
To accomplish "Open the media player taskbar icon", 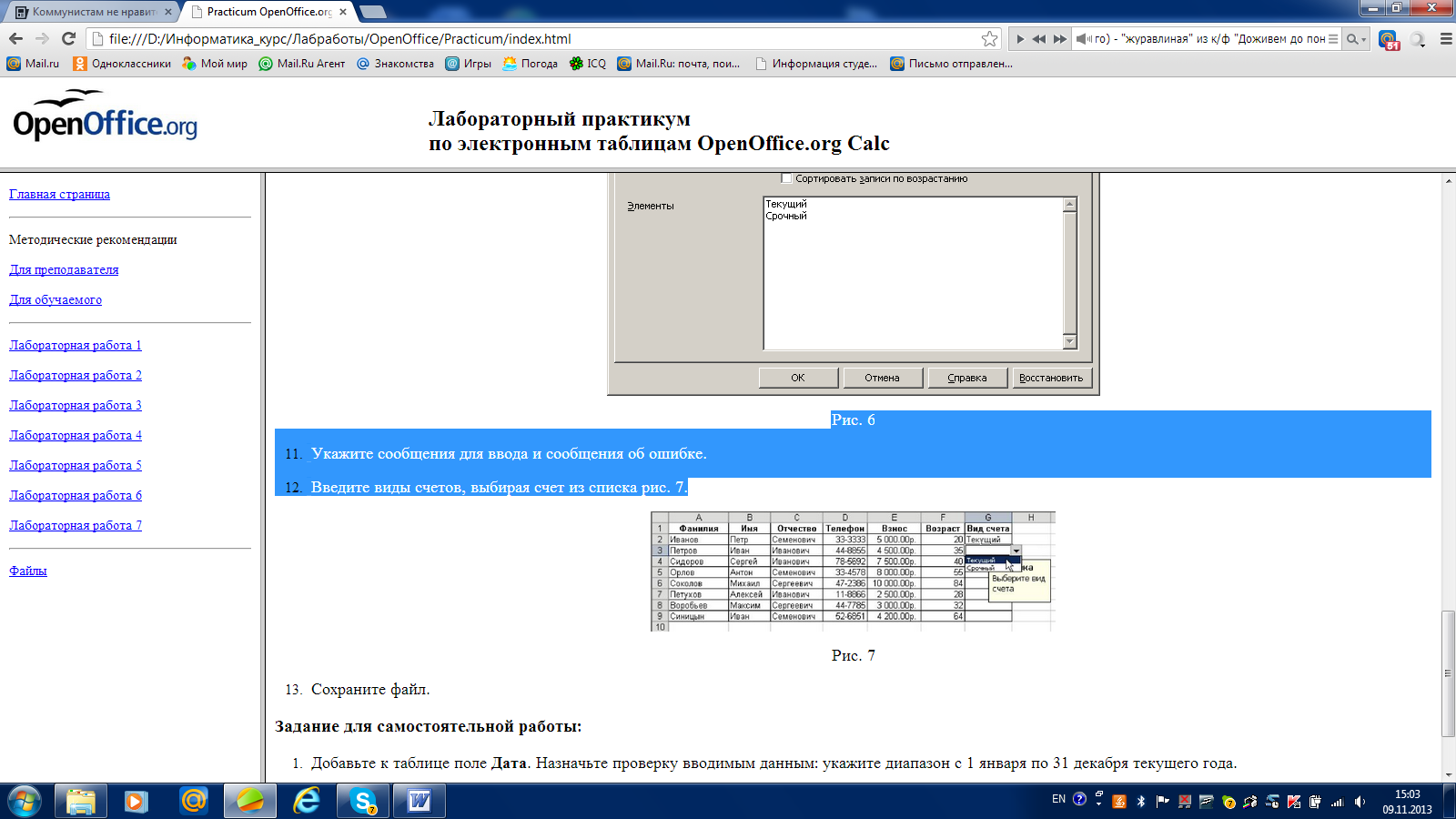I will pyautogui.click(x=136, y=801).
